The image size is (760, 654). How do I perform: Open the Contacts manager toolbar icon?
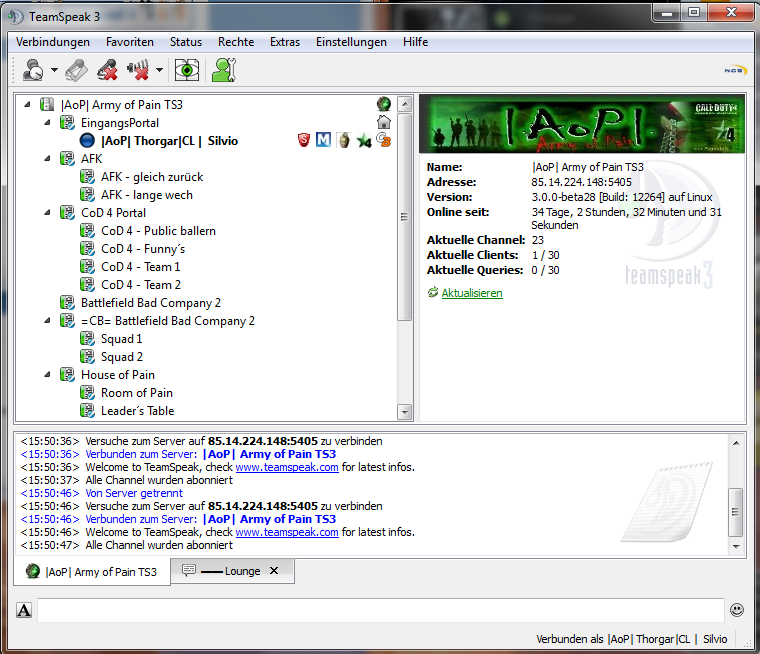pos(224,70)
